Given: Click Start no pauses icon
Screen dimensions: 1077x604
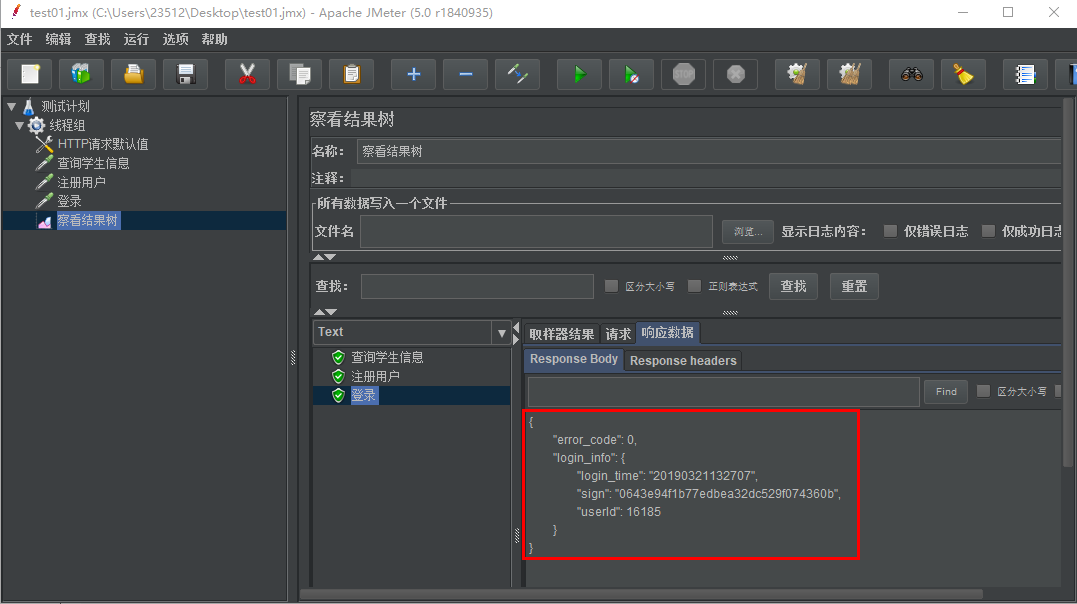Looking at the screenshot, I should (x=631, y=74).
